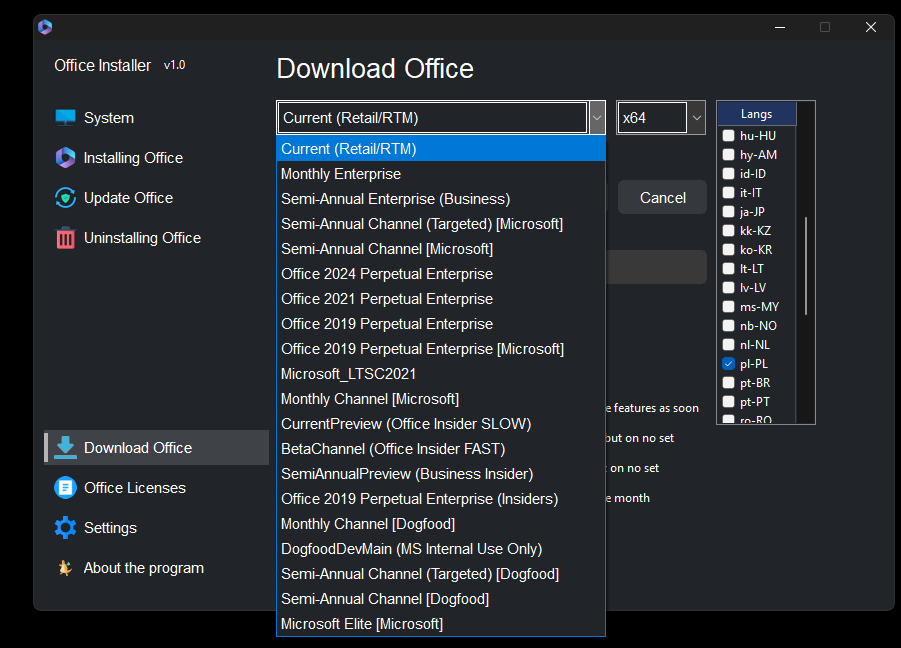This screenshot has height=648, width=901.
Task: Choose Semi-Annual Channel (Targeted) [Dogfood]
Action: tap(441, 574)
